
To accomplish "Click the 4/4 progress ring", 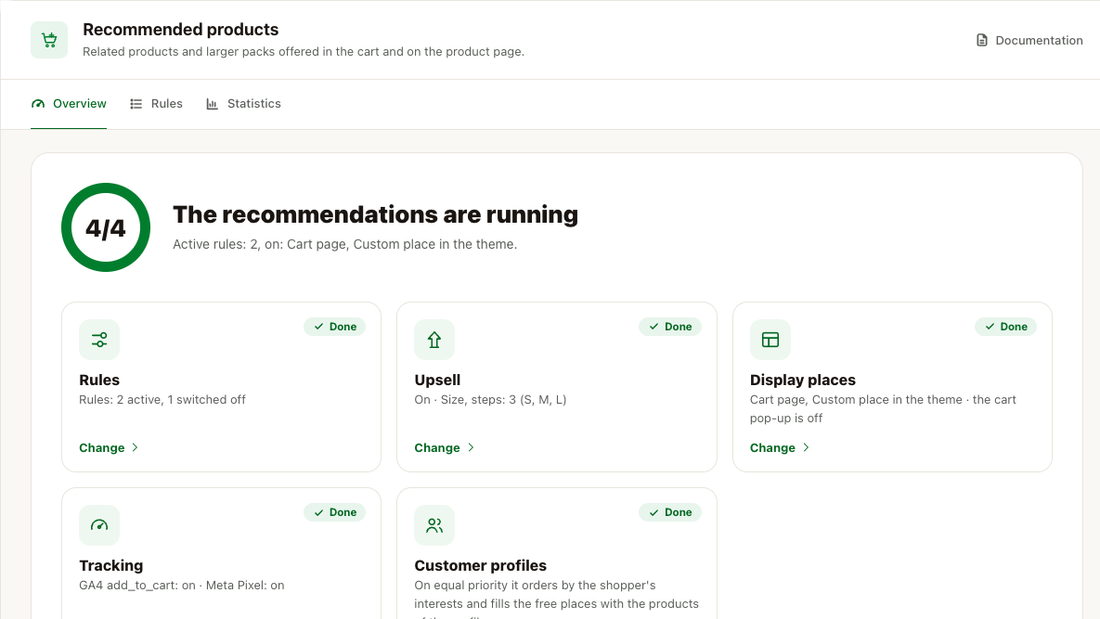I will 106,227.
